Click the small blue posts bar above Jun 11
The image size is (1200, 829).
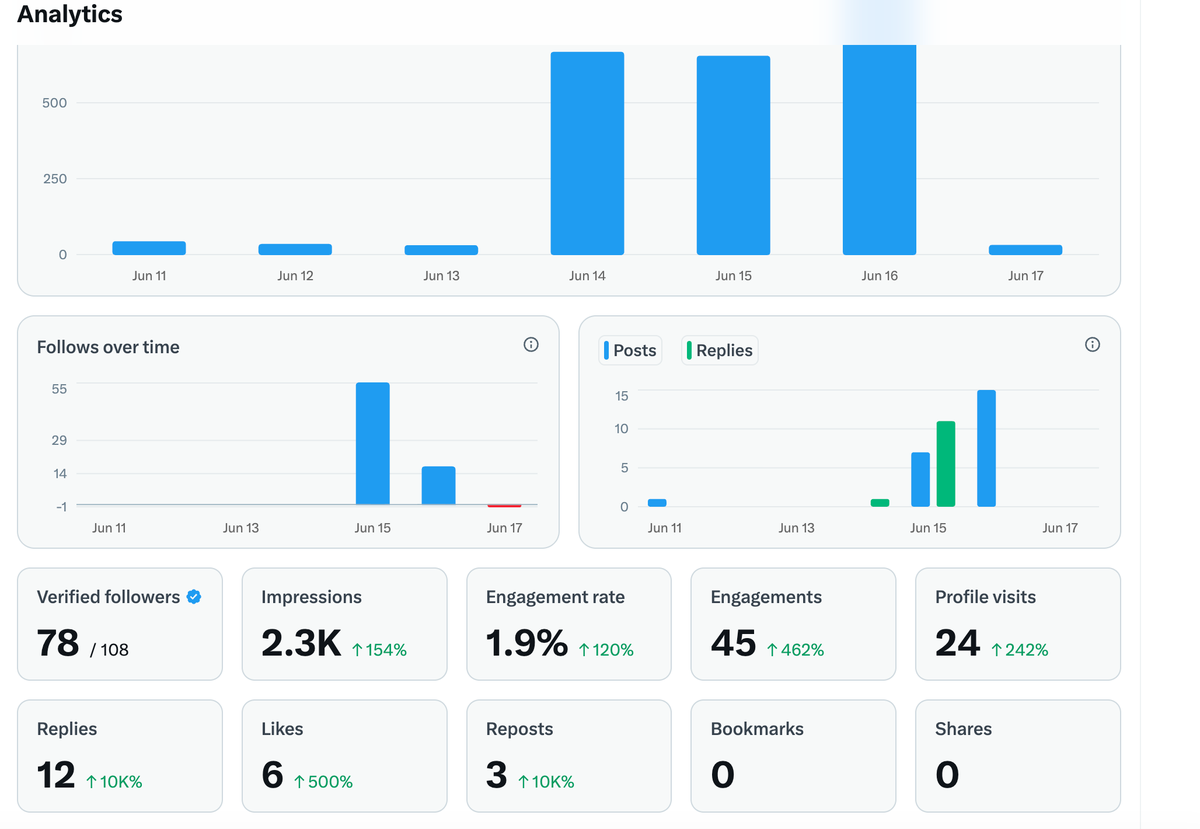657,503
